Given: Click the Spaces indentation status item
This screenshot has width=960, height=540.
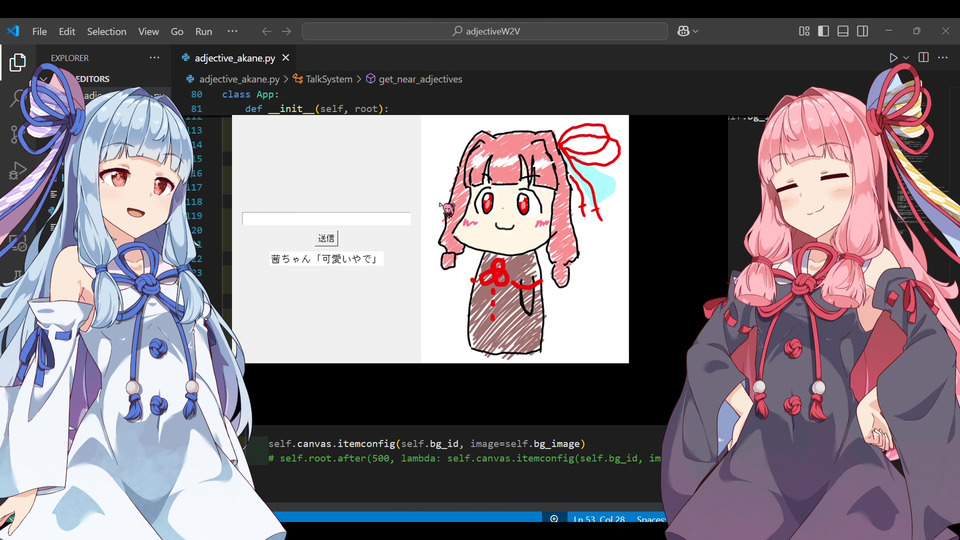Looking at the screenshot, I should (650, 519).
